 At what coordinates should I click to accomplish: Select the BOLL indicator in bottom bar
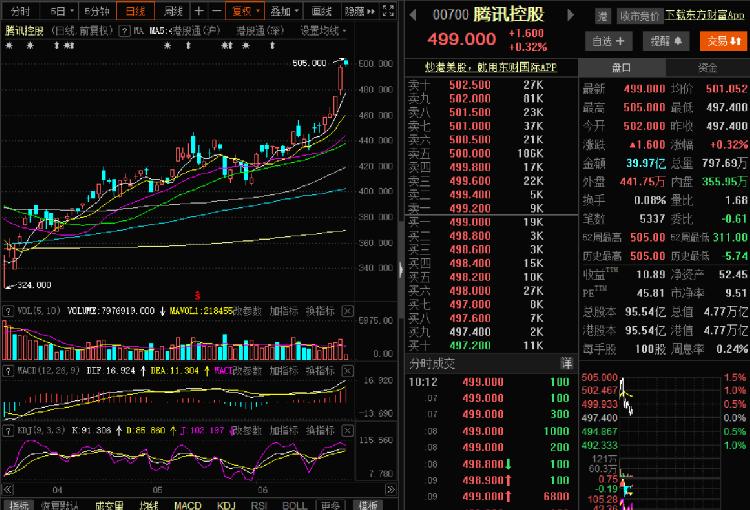tap(295, 505)
